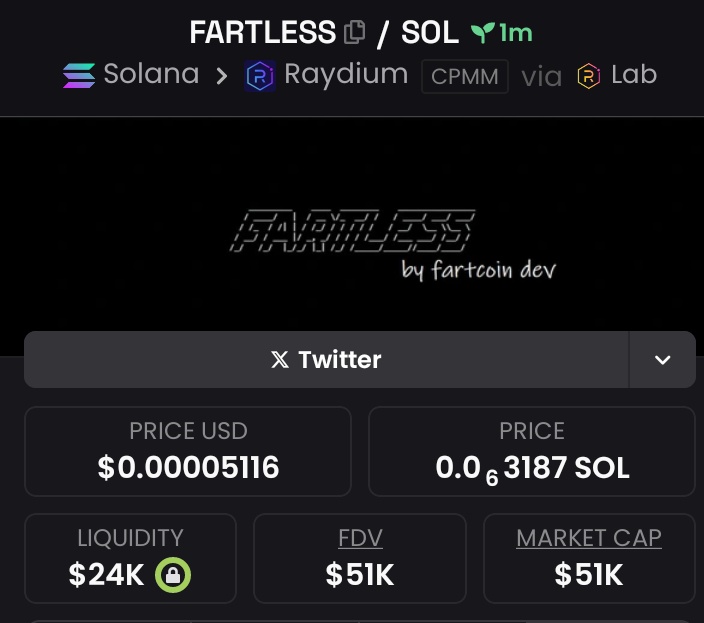Click the underlined MARKET CAP label
Image resolution: width=704 pixels, height=623 pixels.
pyautogui.click(x=589, y=538)
